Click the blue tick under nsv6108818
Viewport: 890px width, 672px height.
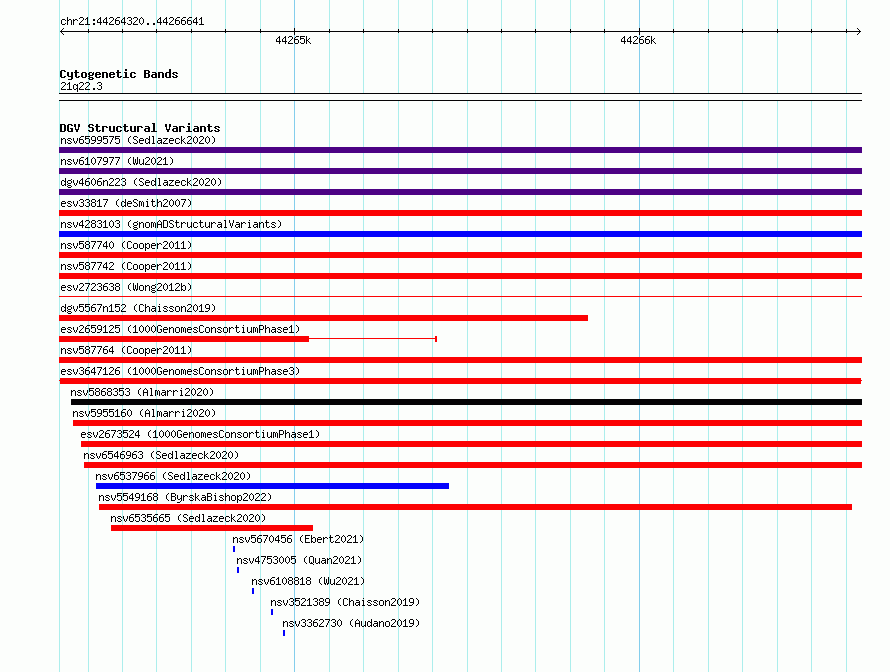(x=253, y=591)
